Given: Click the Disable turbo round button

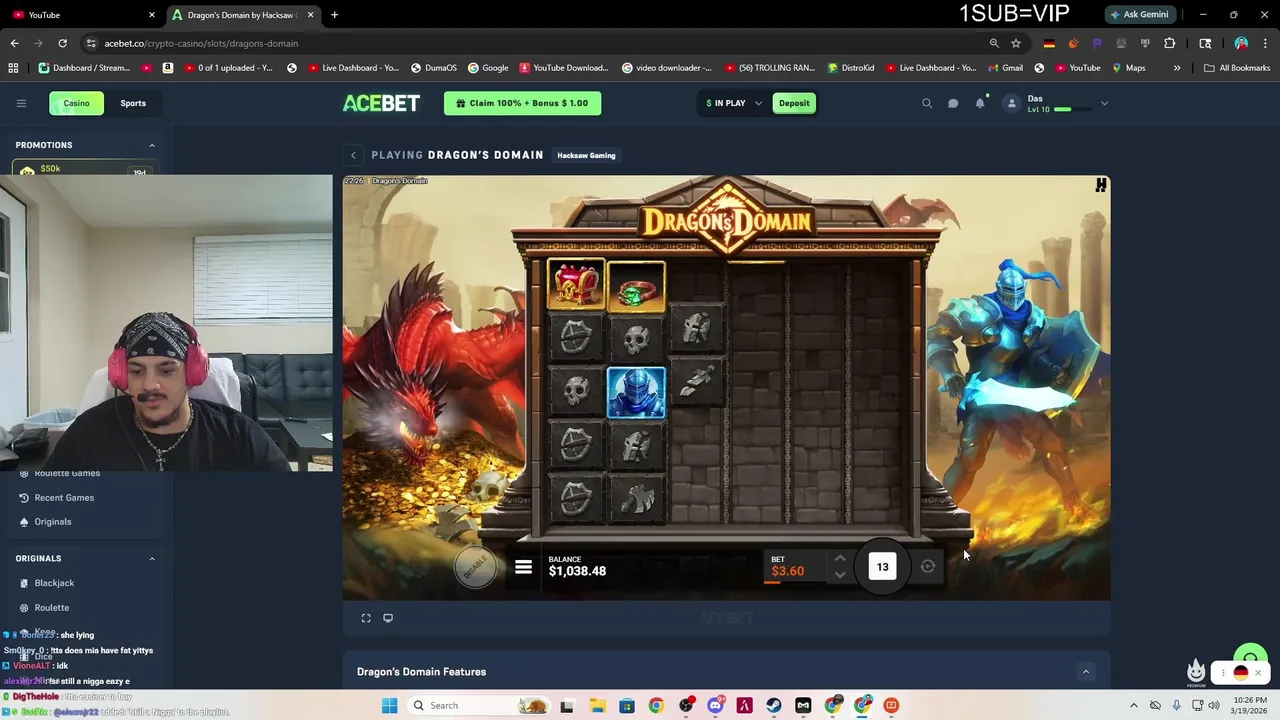Looking at the screenshot, I should coord(475,567).
